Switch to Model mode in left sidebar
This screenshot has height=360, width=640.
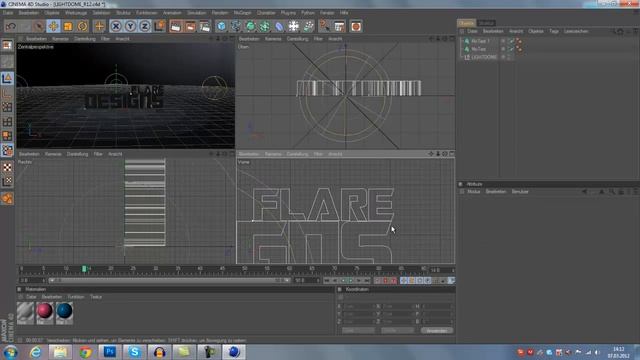pyautogui.click(x=7, y=78)
